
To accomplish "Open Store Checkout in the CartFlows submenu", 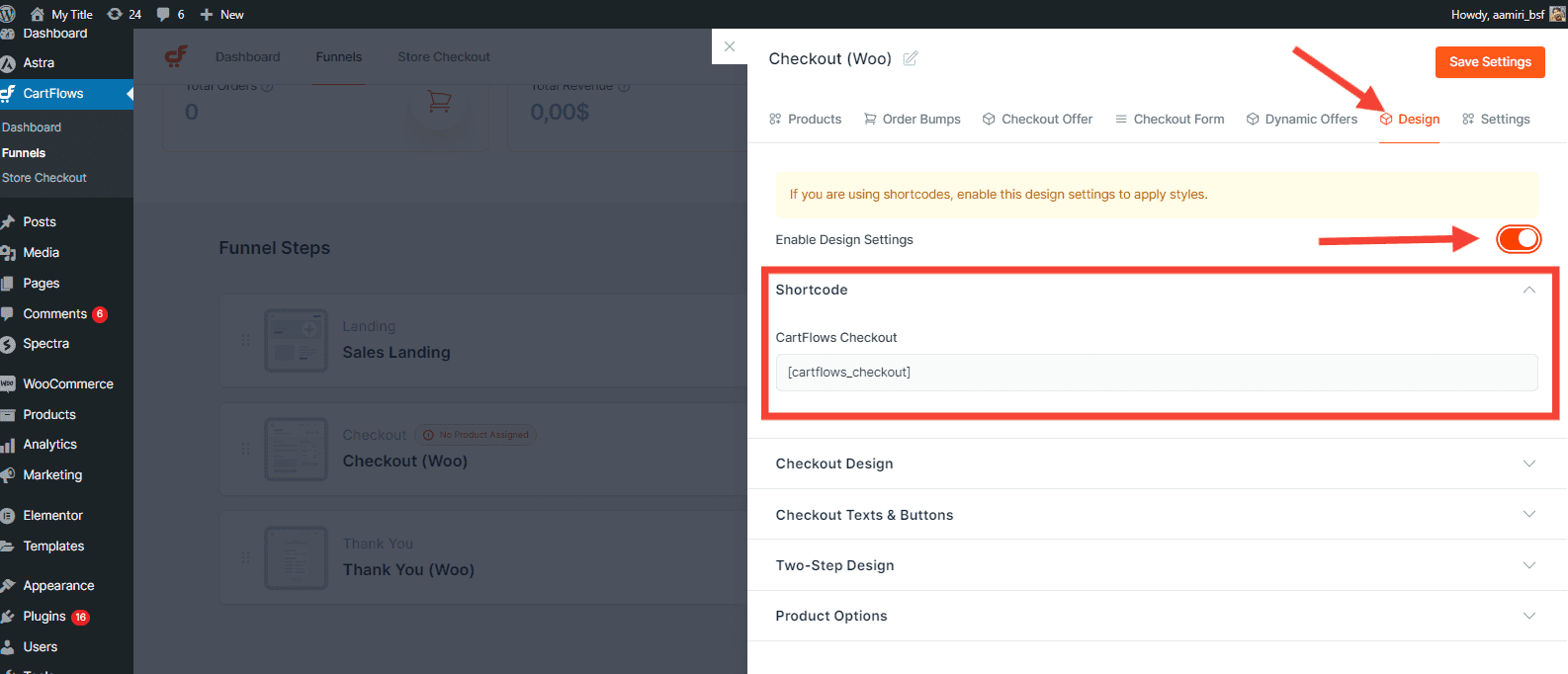I will coord(44,178).
